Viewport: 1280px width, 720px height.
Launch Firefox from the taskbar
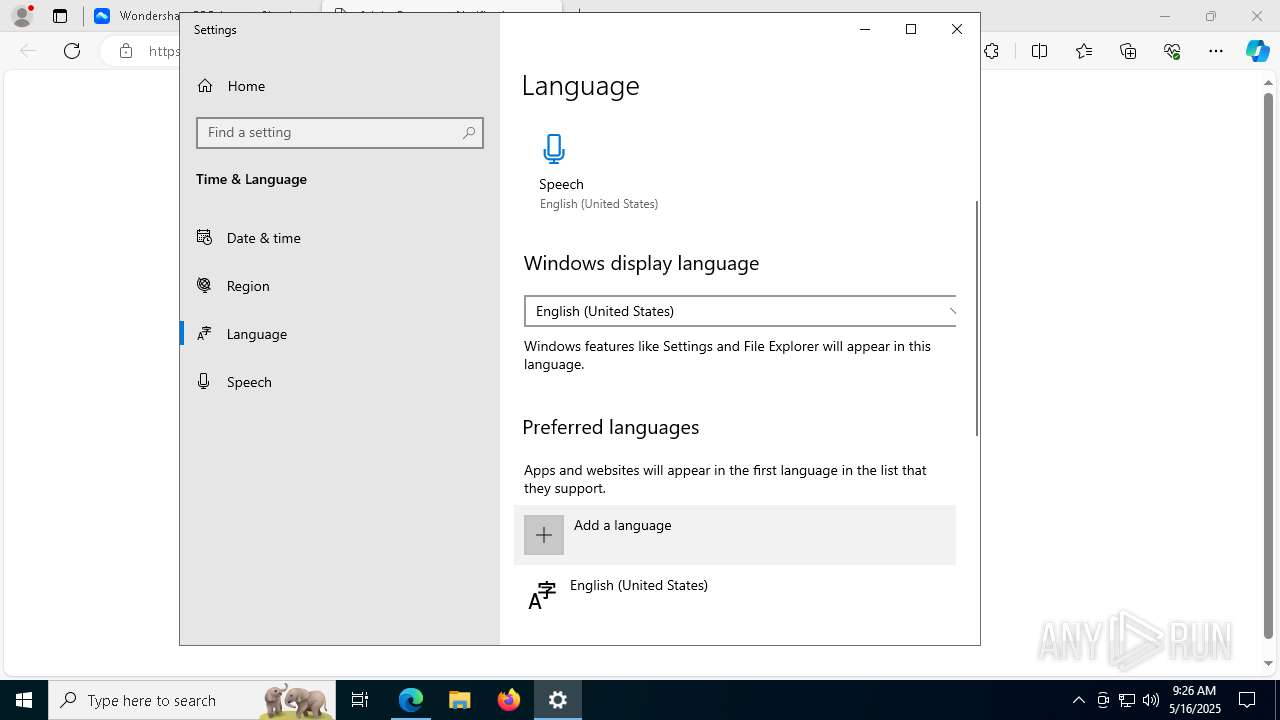click(509, 700)
